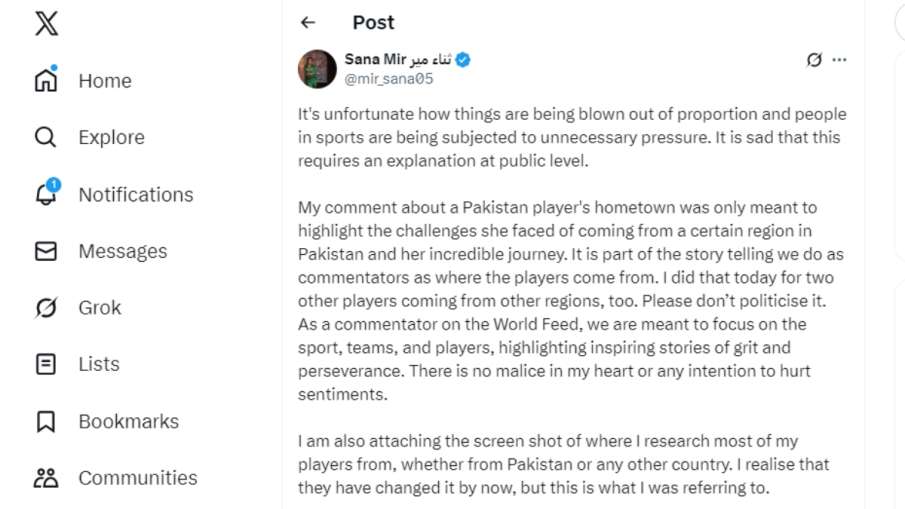905x509 pixels.
Task: Select Explore in the sidebar
Action: pyautogui.click(x=111, y=138)
